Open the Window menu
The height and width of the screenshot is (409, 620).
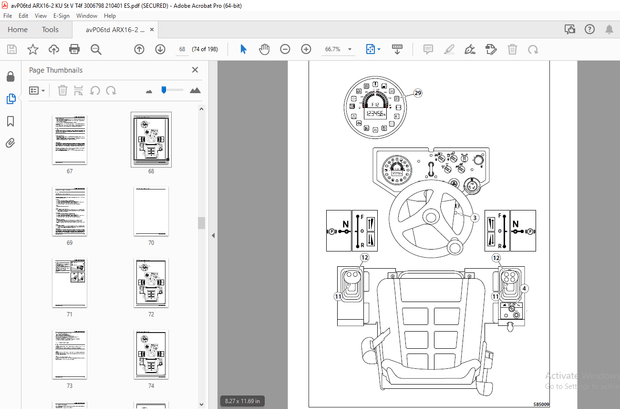[87, 16]
